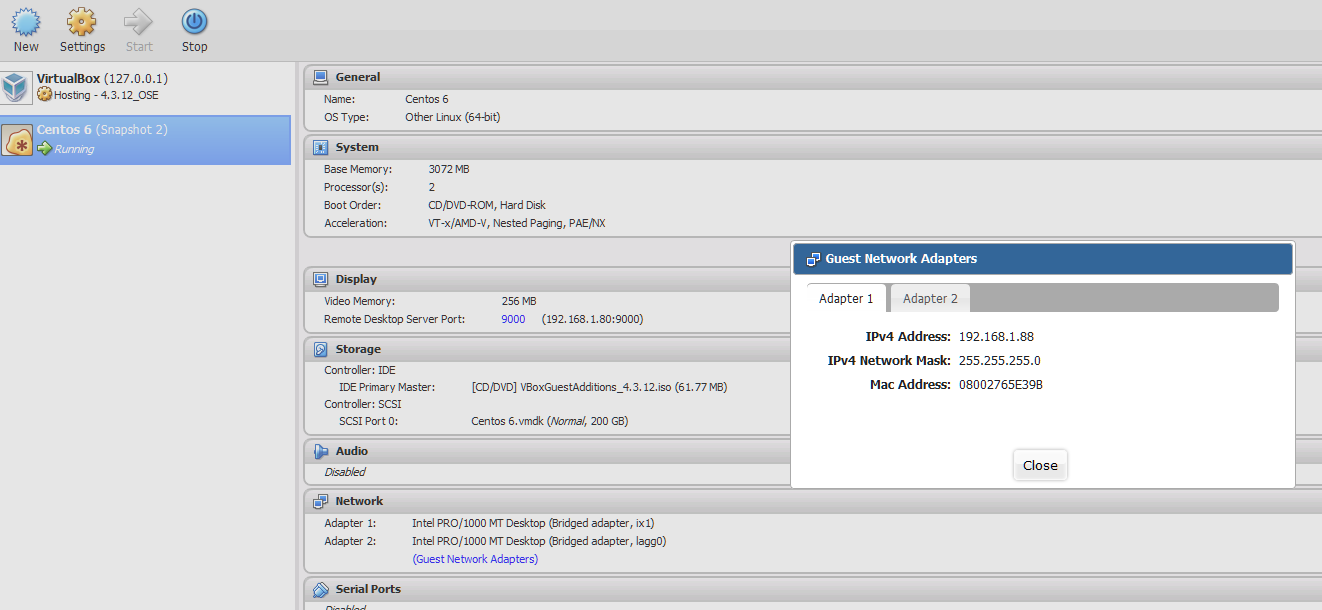Click the Guest Network Adapters dialog title icon
The image size is (1322, 610).
(813, 259)
